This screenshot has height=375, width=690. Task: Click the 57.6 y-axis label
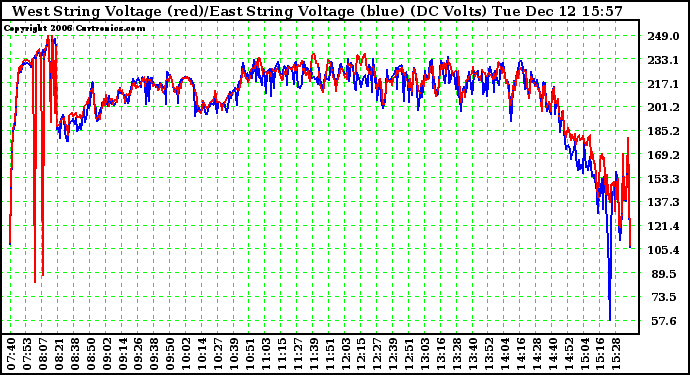click(x=664, y=321)
